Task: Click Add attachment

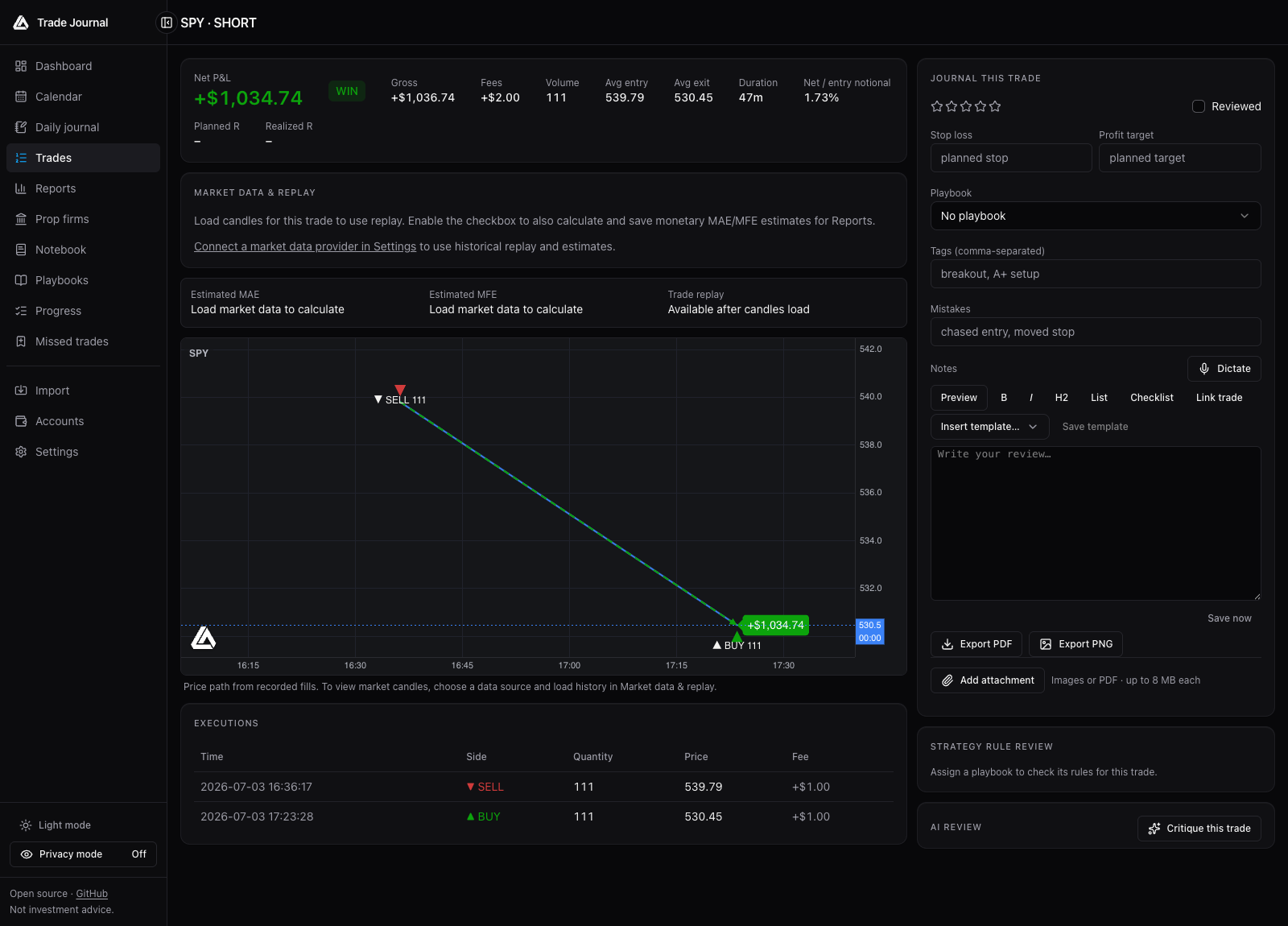Action: pos(988,680)
